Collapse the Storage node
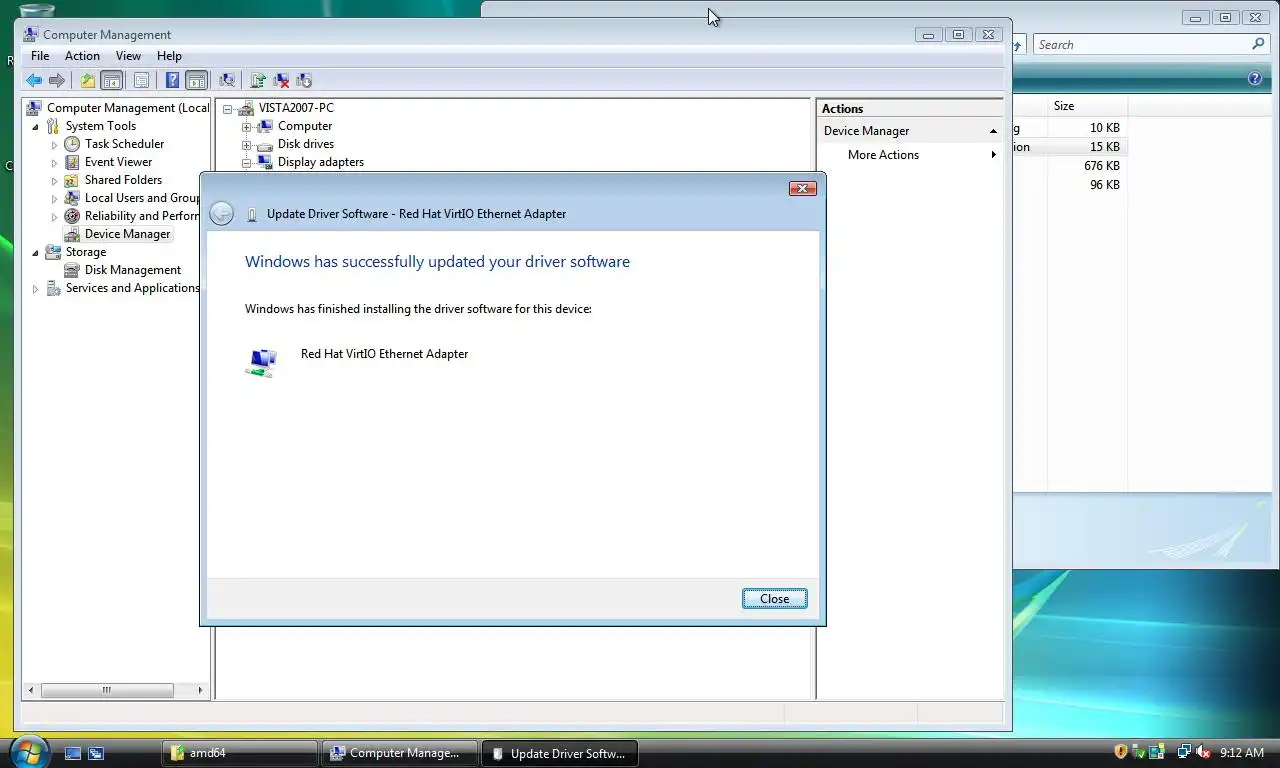1280x768 pixels. tap(36, 253)
